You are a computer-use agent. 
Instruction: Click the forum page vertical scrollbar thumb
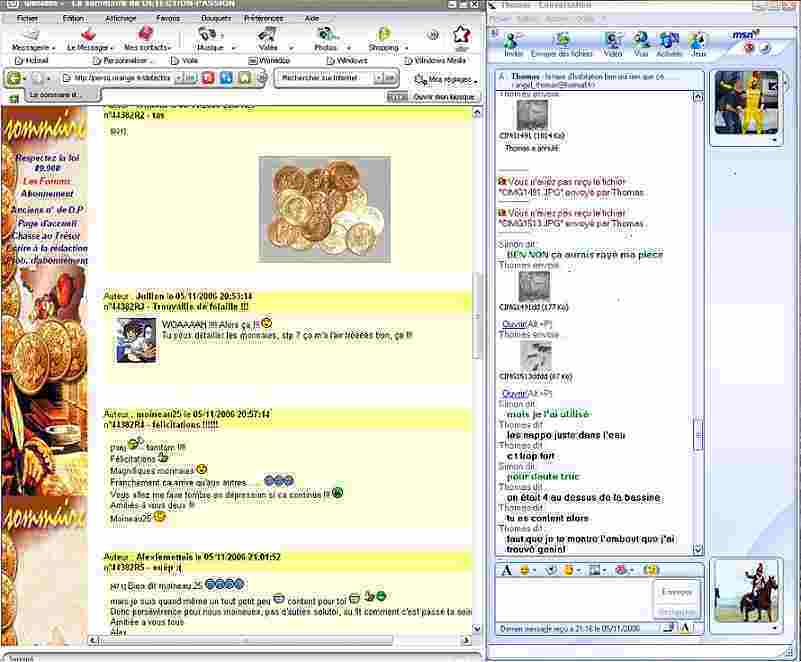(477, 315)
